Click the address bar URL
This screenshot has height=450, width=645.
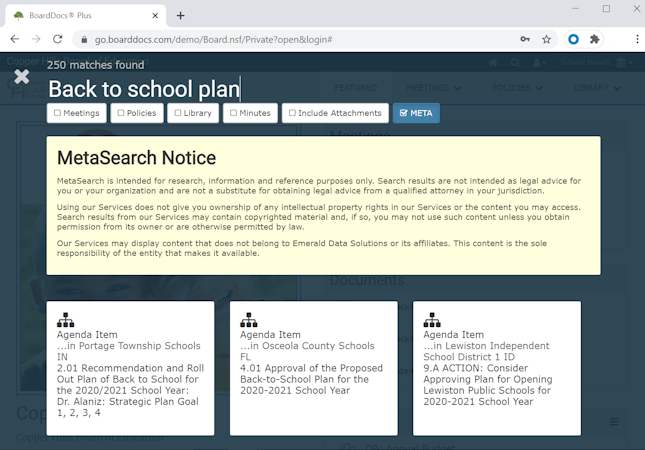[x=213, y=39]
